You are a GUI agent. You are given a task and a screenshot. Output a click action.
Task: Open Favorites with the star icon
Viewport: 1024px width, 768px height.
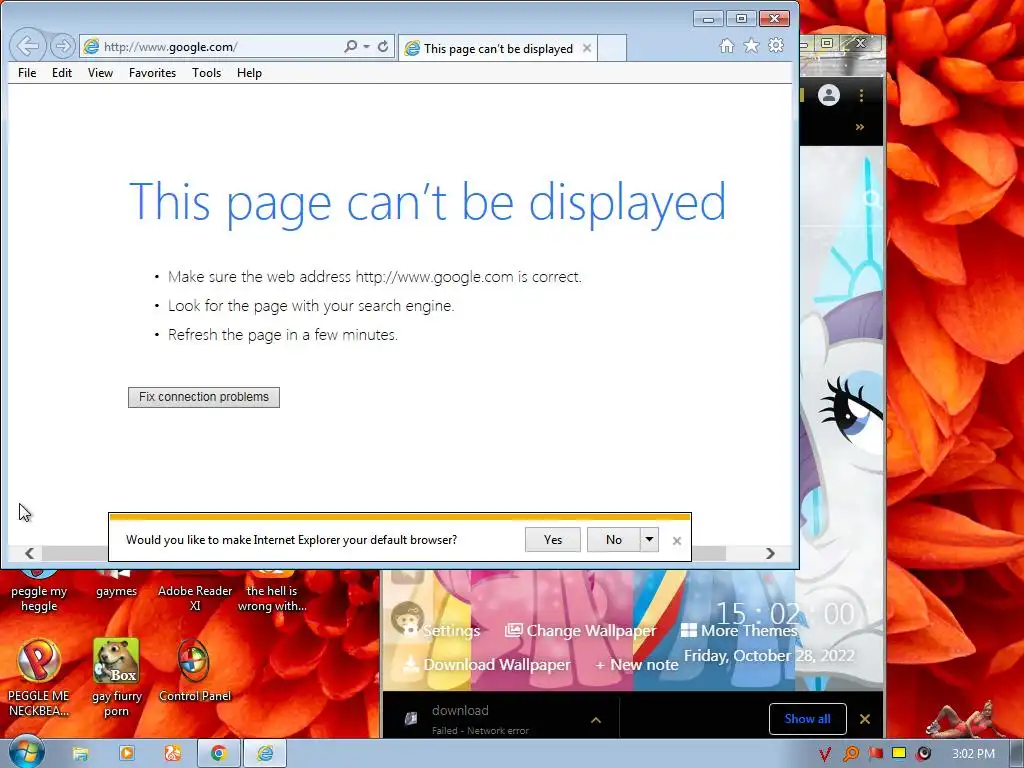[751, 46]
